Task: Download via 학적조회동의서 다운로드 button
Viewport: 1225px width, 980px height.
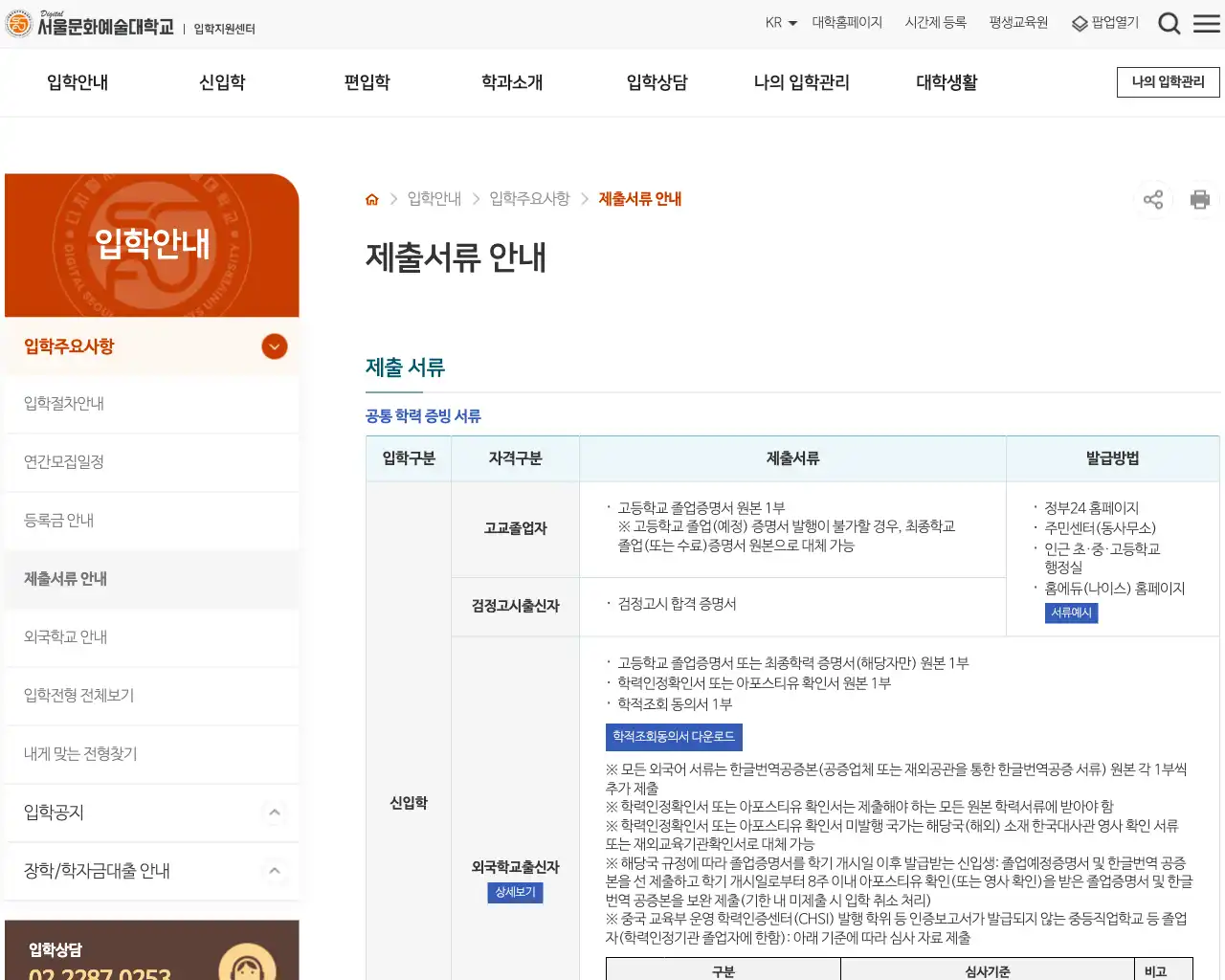Action: point(674,737)
